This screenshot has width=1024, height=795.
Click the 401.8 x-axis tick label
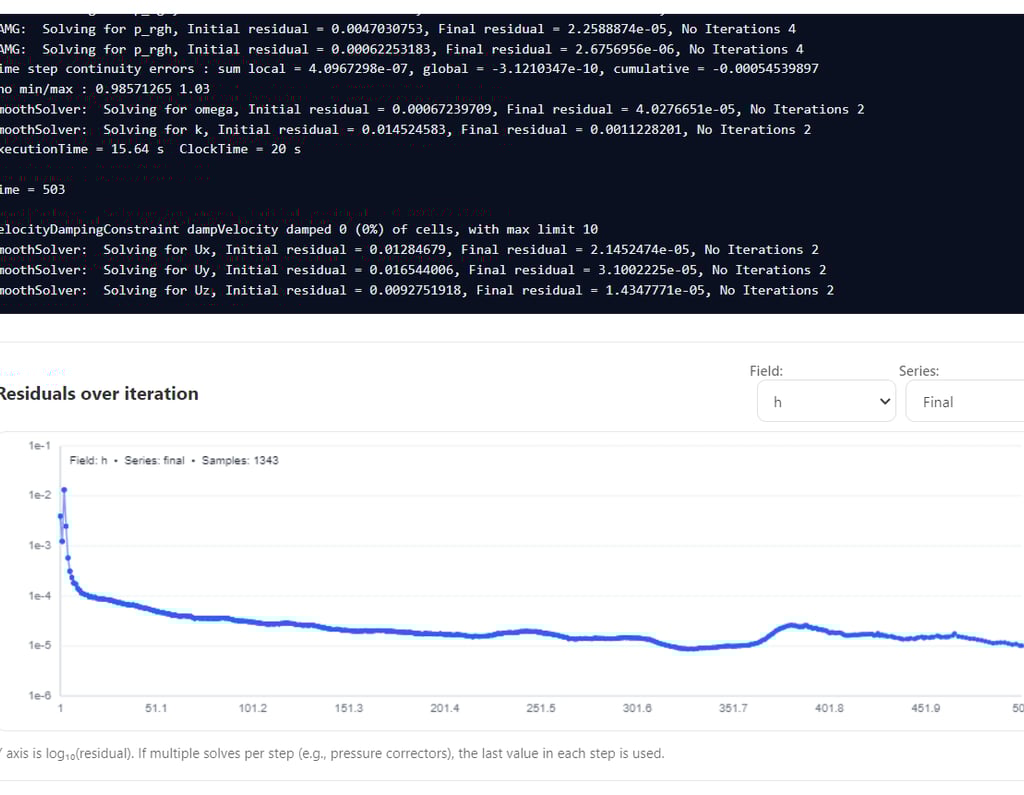(x=829, y=708)
